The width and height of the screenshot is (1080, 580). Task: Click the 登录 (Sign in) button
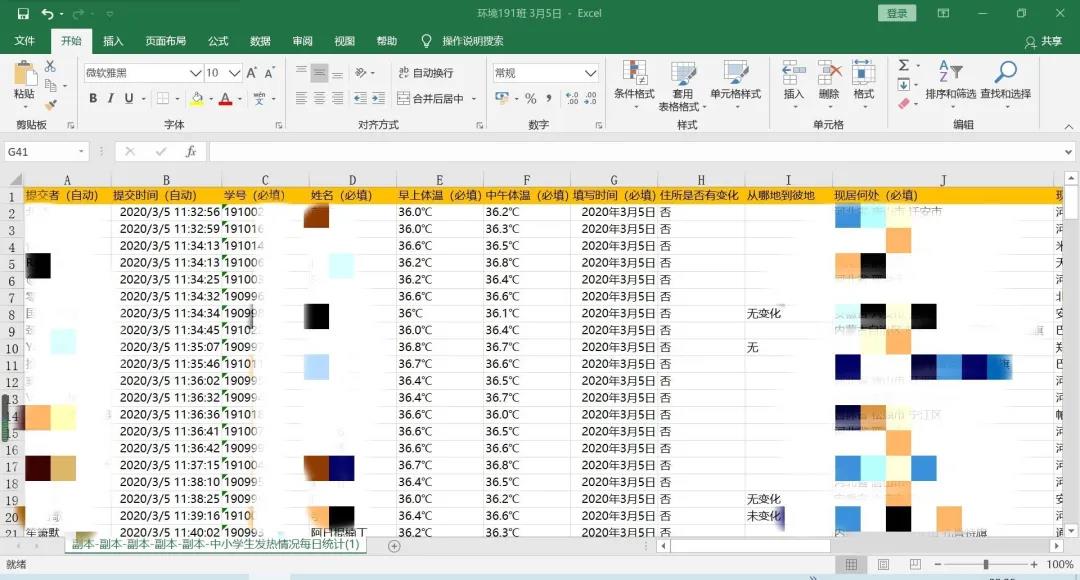pyautogui.click(x=896, y=14)
